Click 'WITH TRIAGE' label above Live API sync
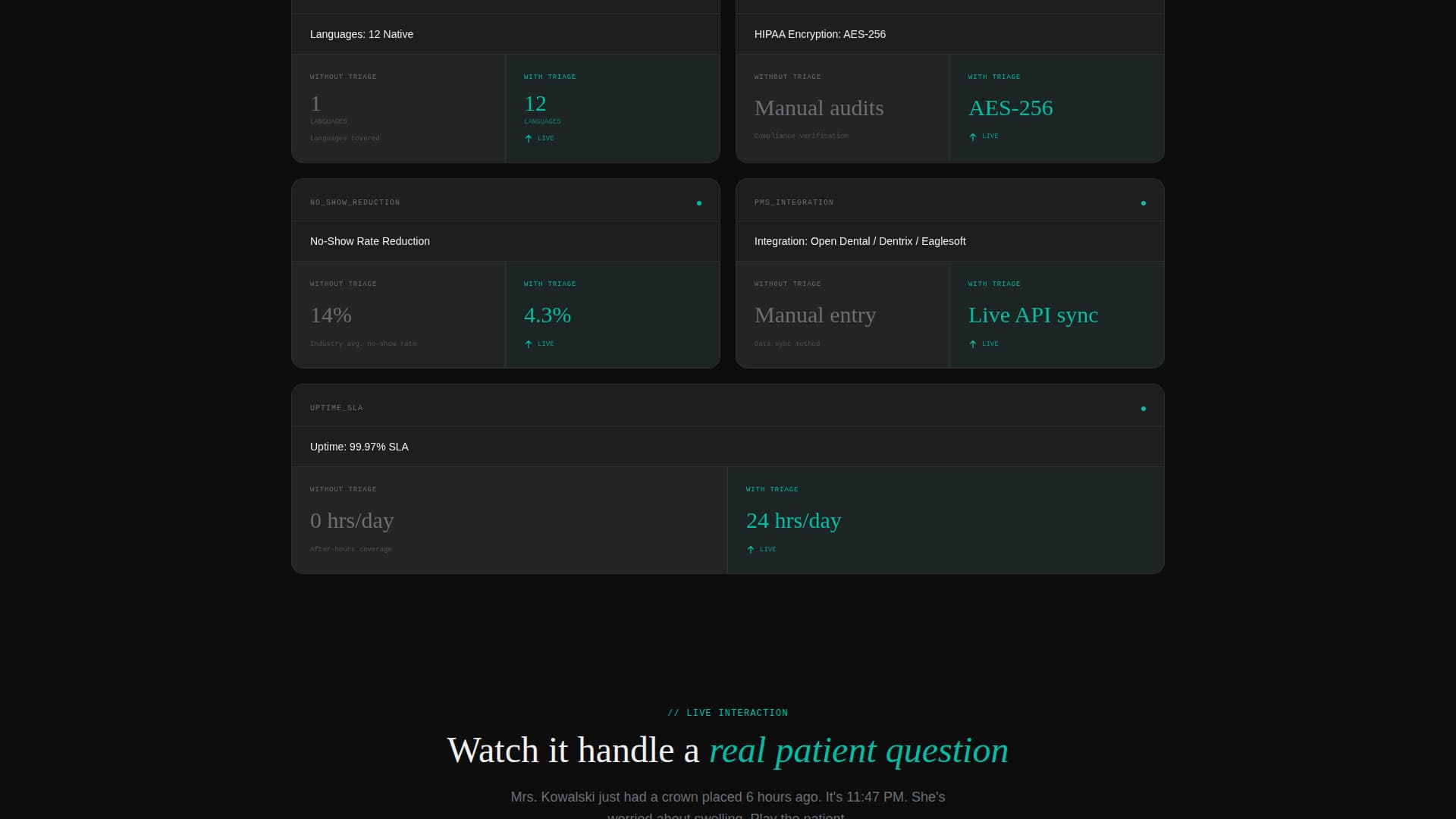This screenshot has width=1456, height=819. coord(994,284)
